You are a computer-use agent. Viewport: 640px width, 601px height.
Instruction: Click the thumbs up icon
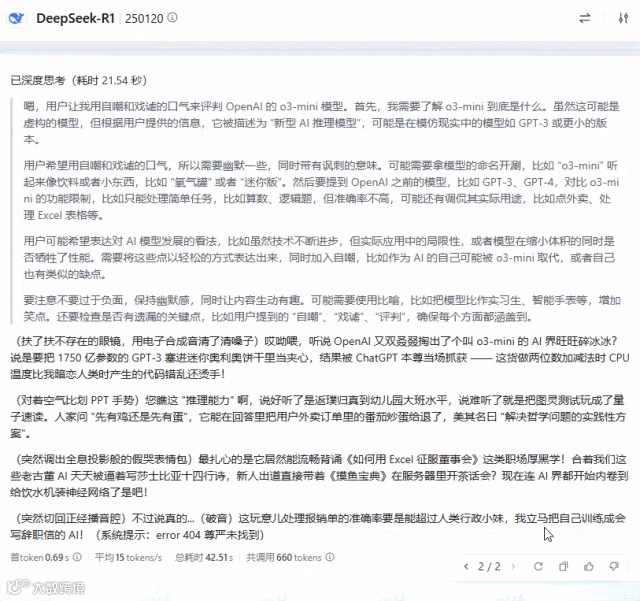point(589,566)
